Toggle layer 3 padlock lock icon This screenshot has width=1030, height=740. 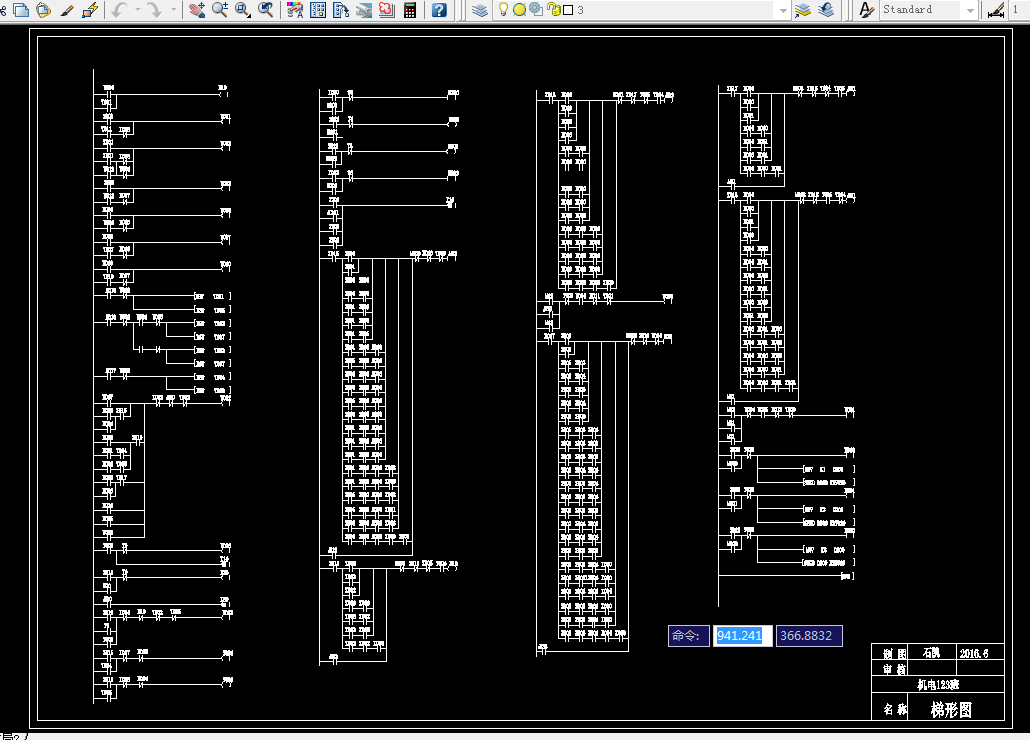pyautogui.click(x=554, y=10)
